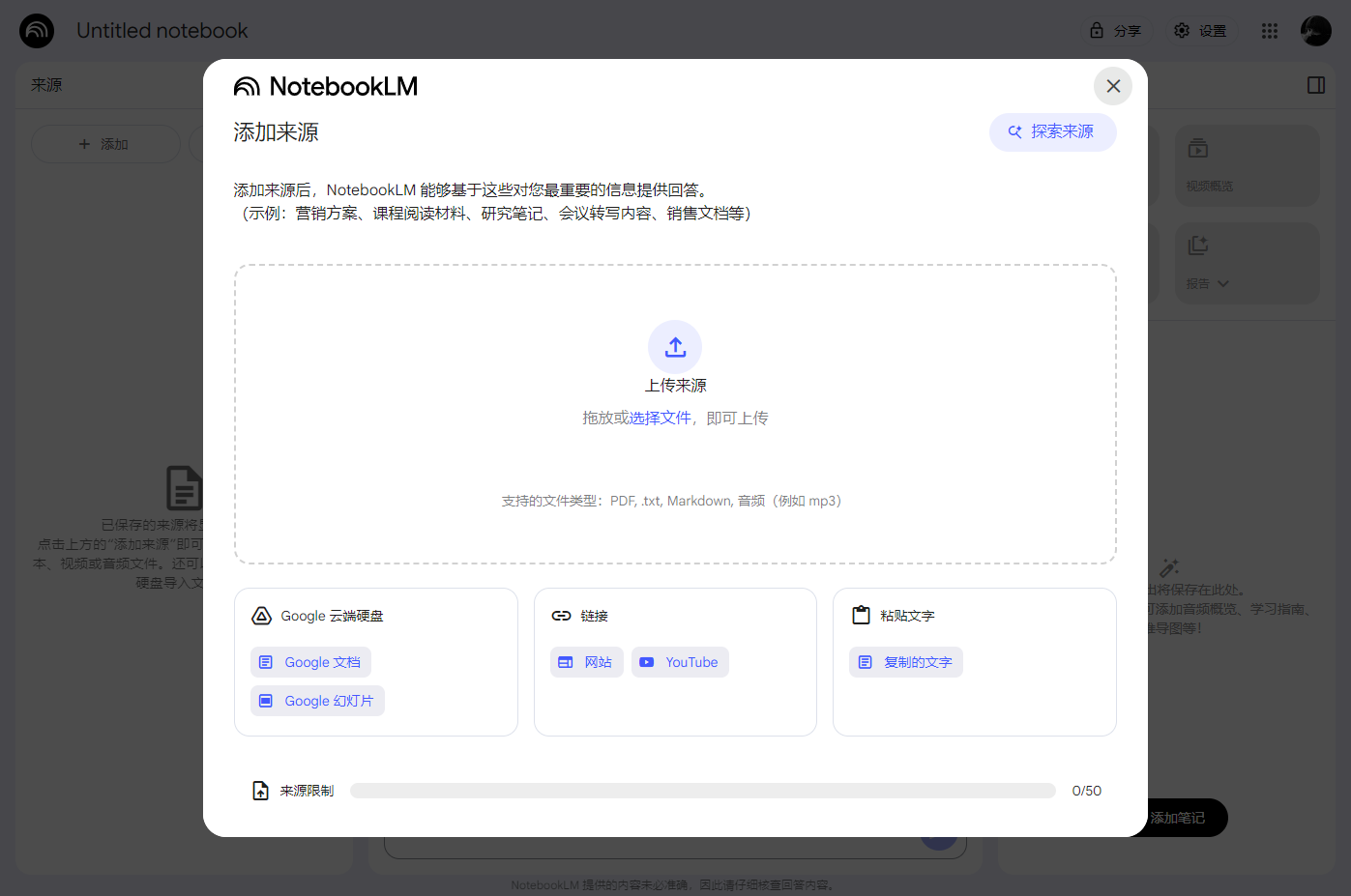Select the Google 文档 option
1351x896 pixels.
pos(310,662)
